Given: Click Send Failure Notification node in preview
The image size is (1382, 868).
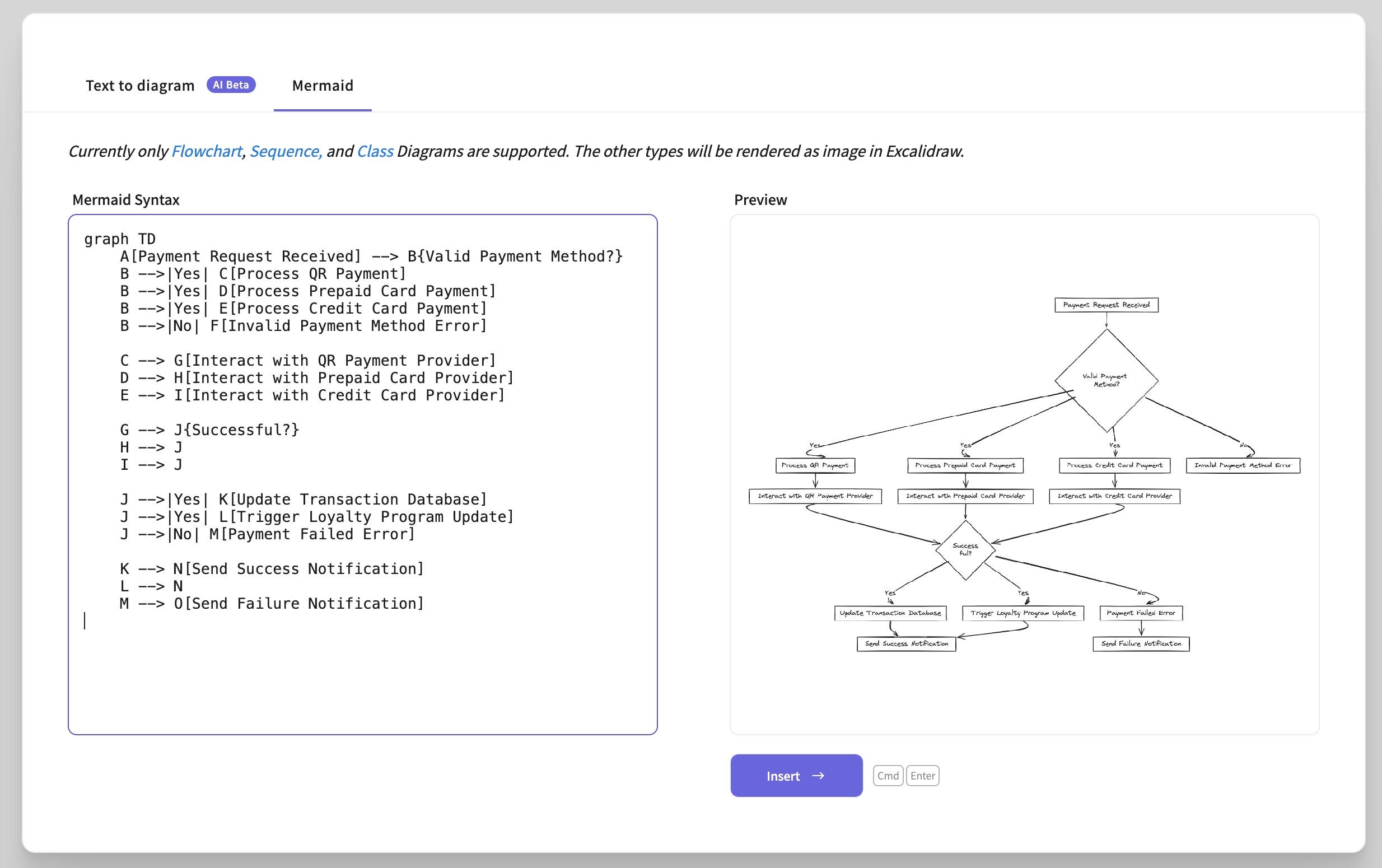Looking at the screenshot, I should click(x=1141, y=644).
